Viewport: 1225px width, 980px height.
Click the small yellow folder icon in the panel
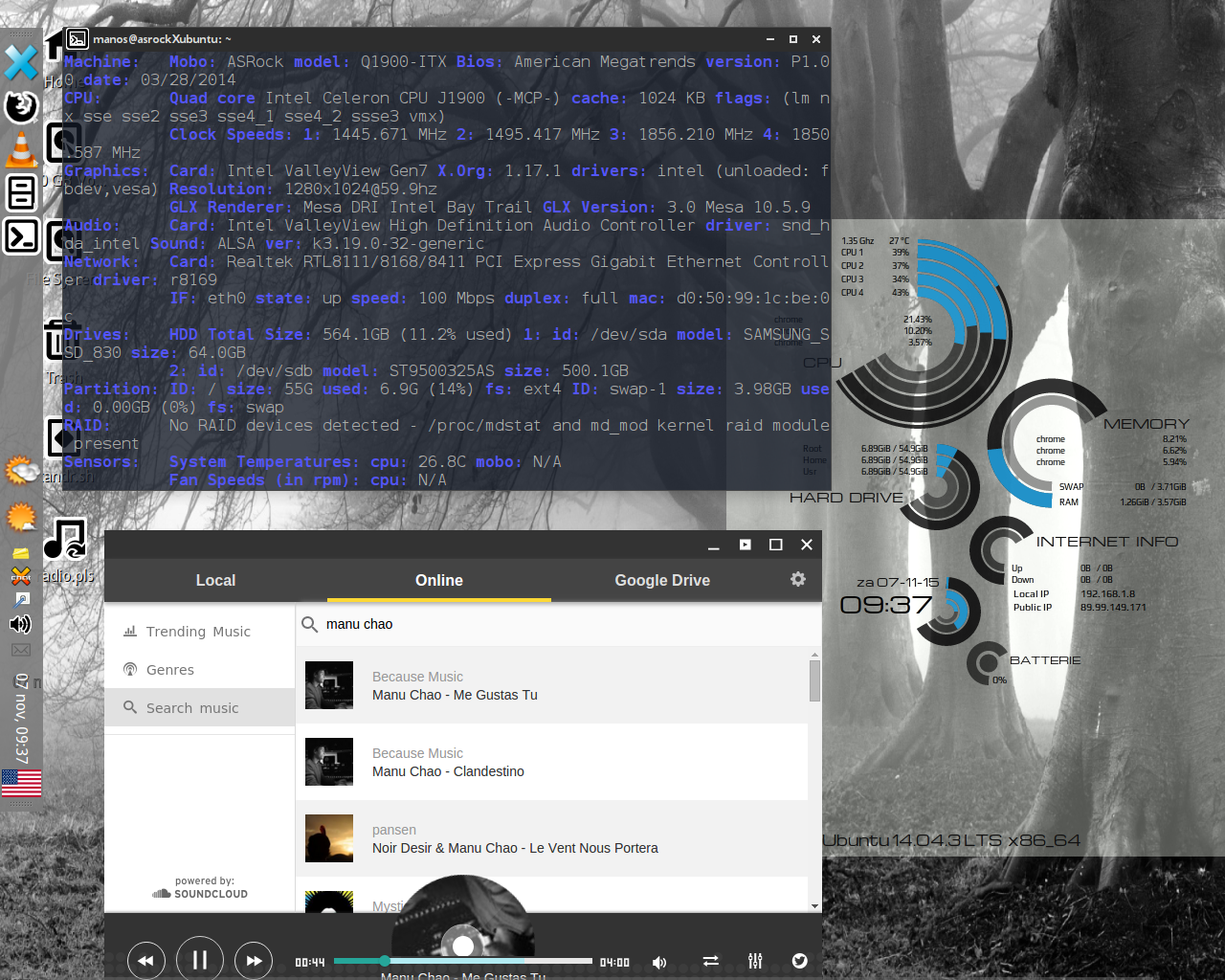tap(21, 553)
